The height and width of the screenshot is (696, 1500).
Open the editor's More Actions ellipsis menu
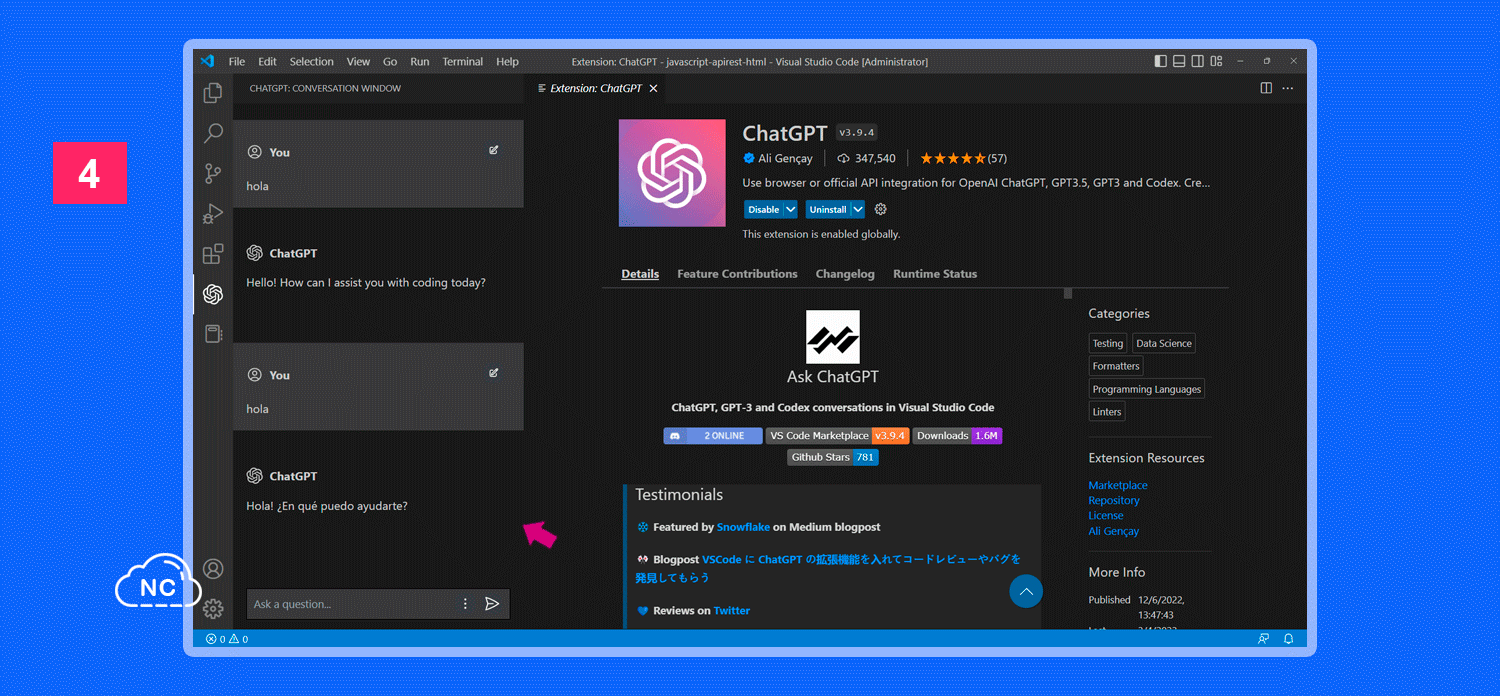pyautogui.click(x=1288, y=88)
